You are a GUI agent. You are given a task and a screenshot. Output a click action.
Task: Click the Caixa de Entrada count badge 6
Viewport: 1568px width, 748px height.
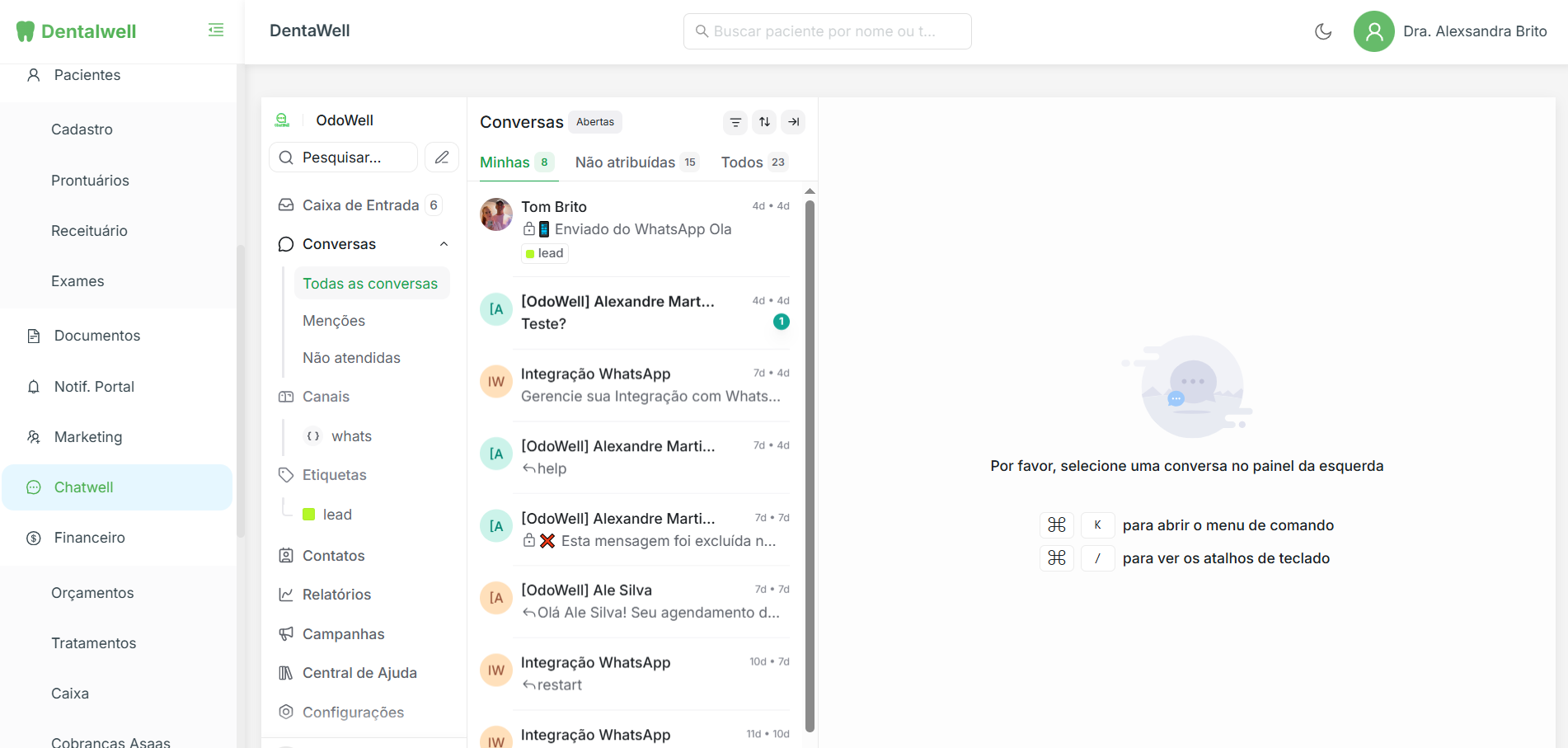(434, 205)
